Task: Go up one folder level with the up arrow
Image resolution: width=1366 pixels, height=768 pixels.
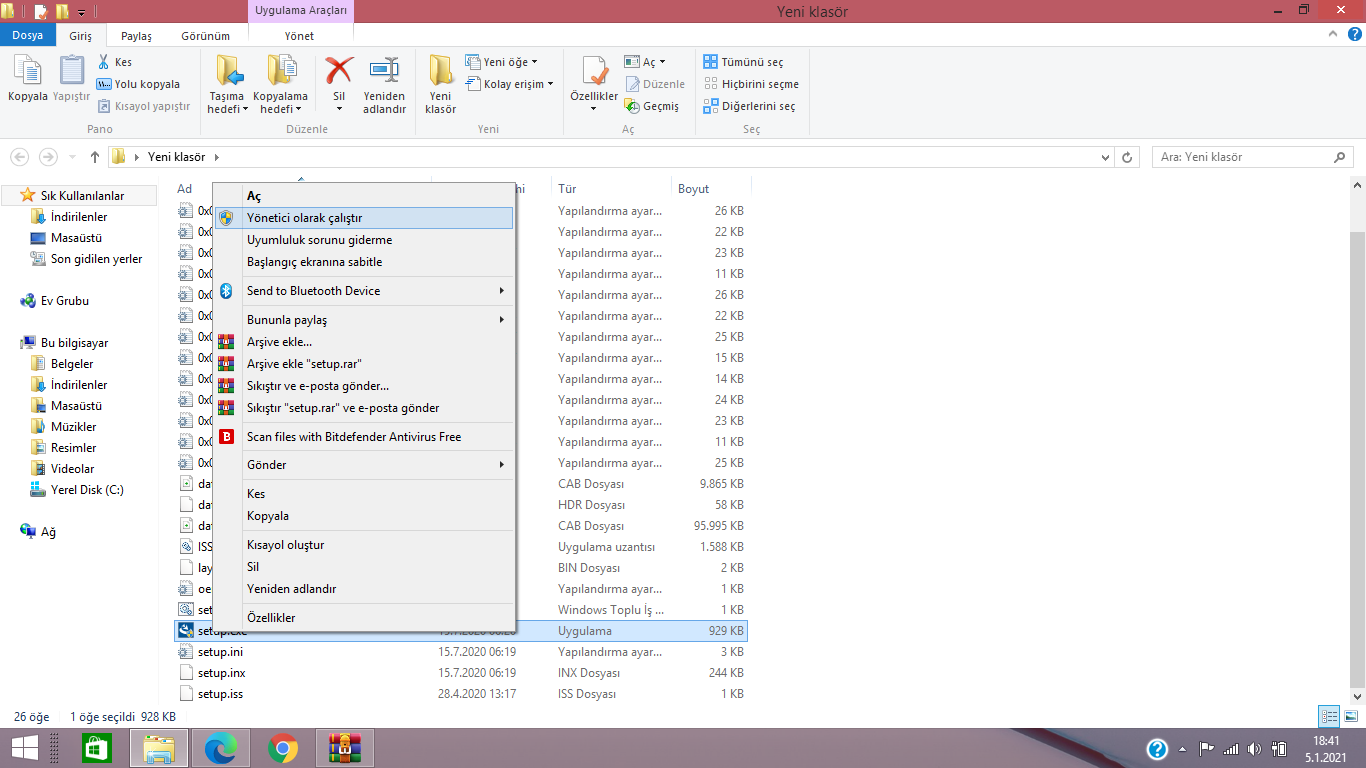Action: point(95,157)
